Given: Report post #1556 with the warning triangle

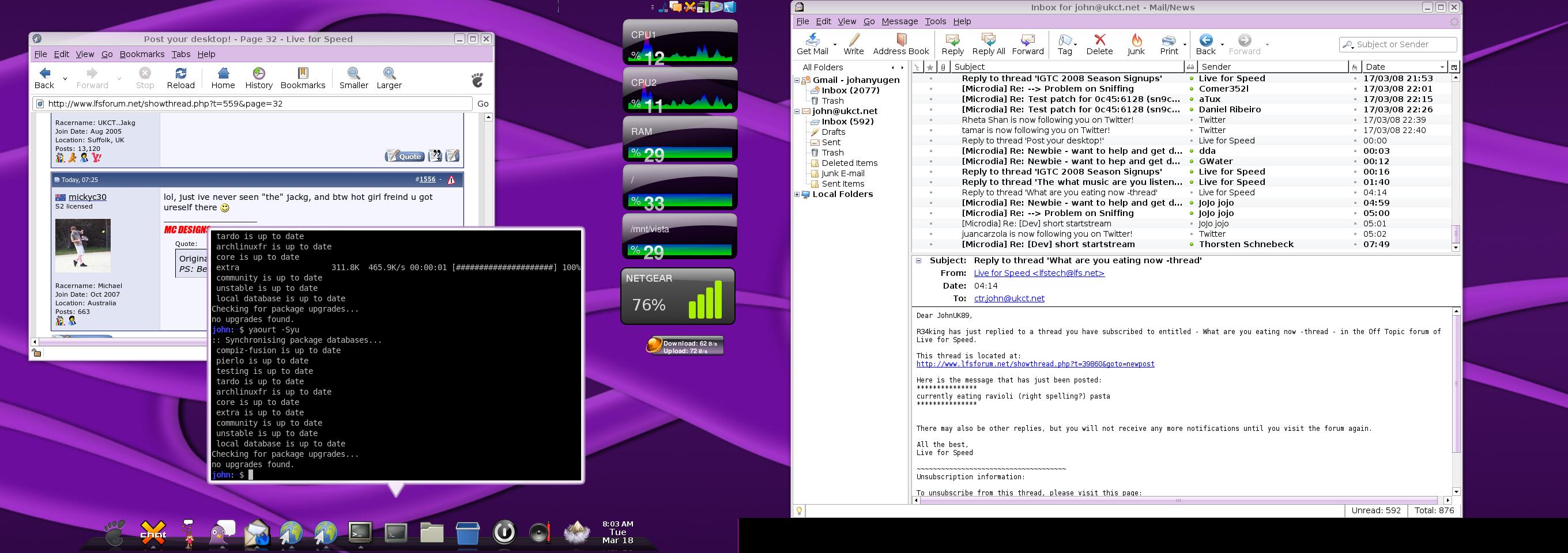Looking at the screenshot, I should tap(451, 180).
